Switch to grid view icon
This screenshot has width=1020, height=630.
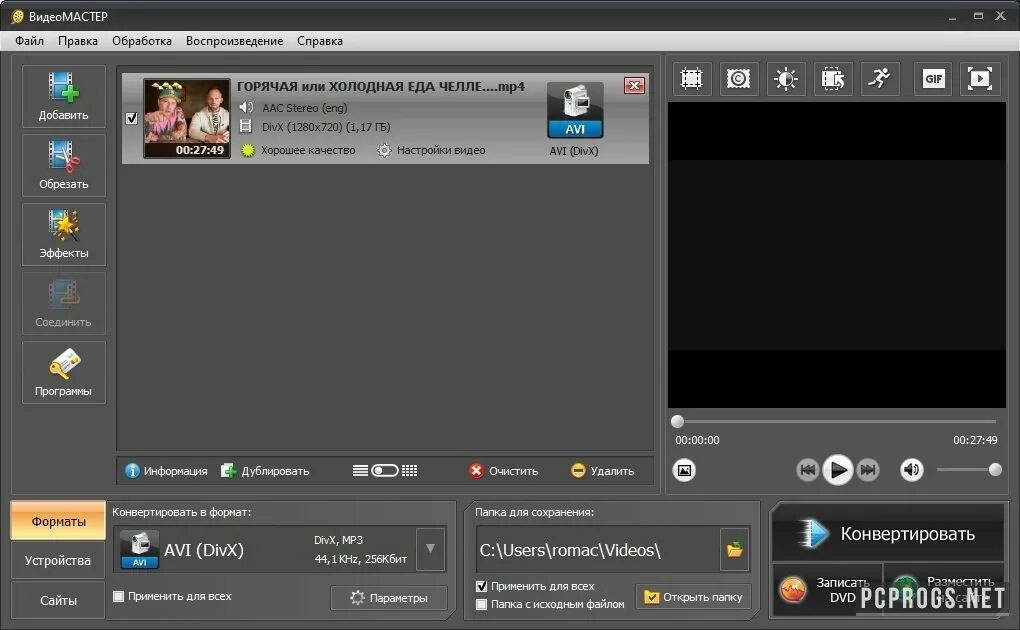[409, 471]
